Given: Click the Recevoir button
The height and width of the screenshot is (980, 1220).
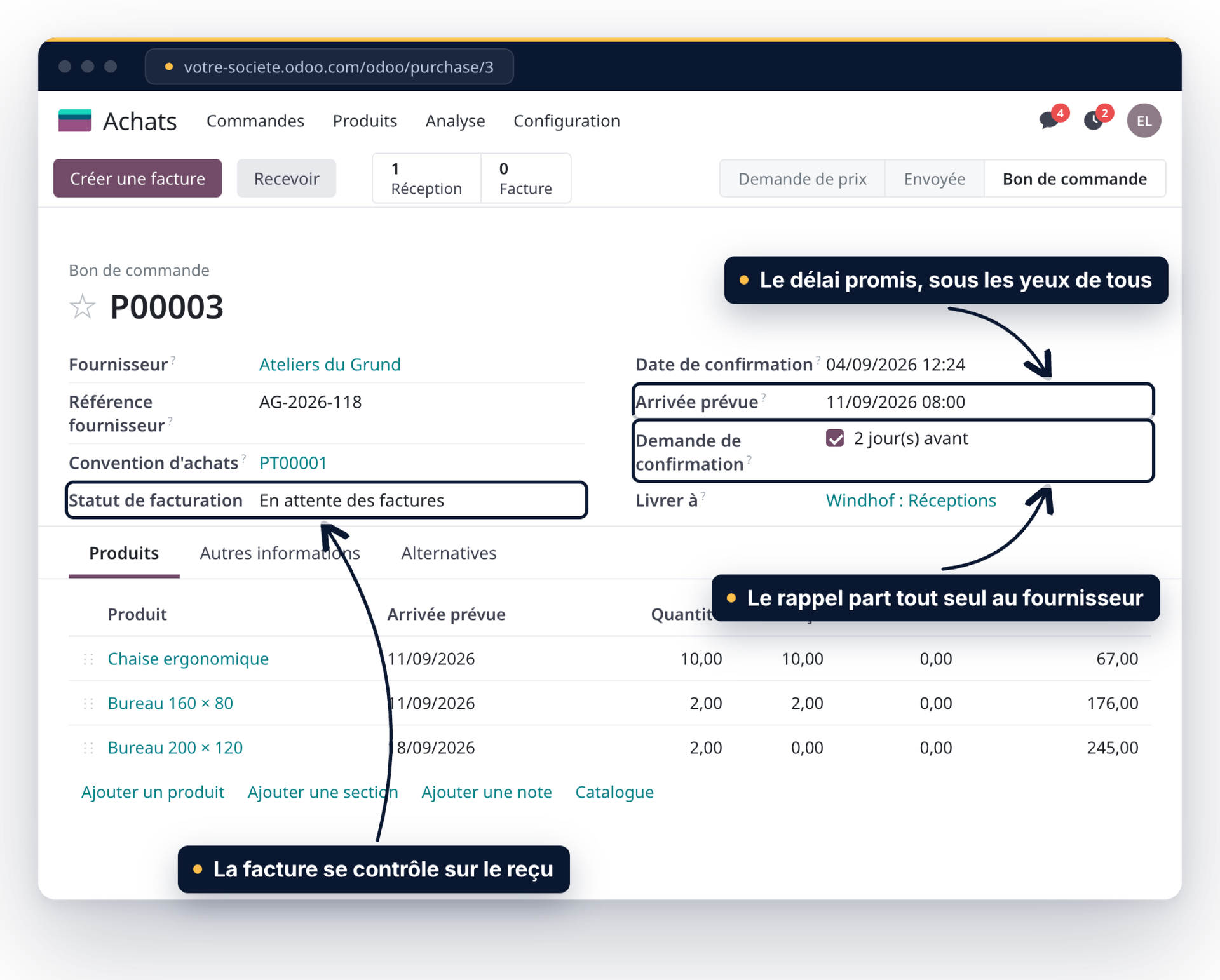Looking at the screenshot, I should [287, 178].
